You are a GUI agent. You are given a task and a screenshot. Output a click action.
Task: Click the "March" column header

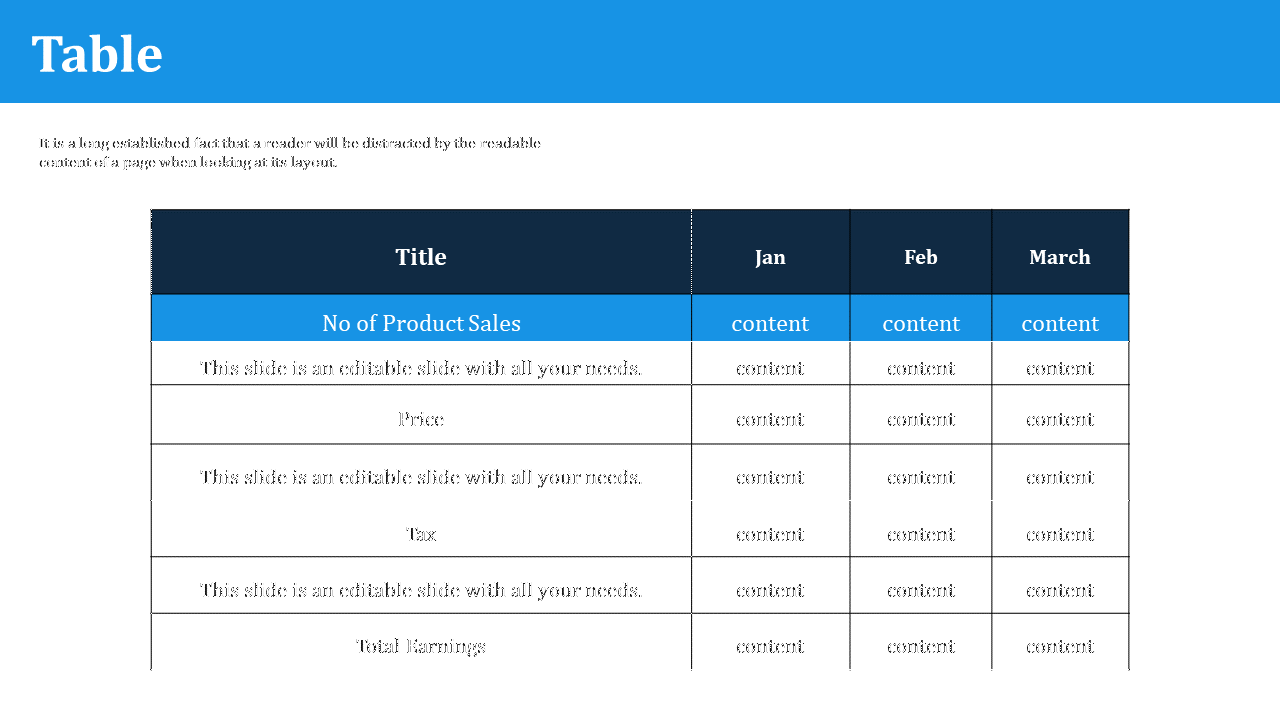click(x=1060, y=257)
